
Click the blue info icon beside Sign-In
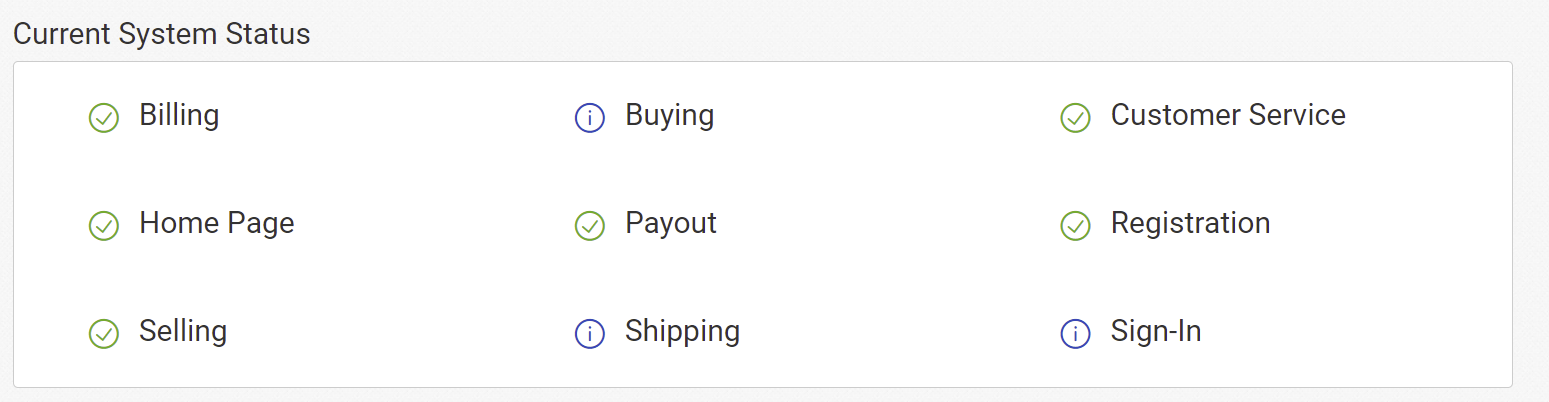[x=1075, y=334]
